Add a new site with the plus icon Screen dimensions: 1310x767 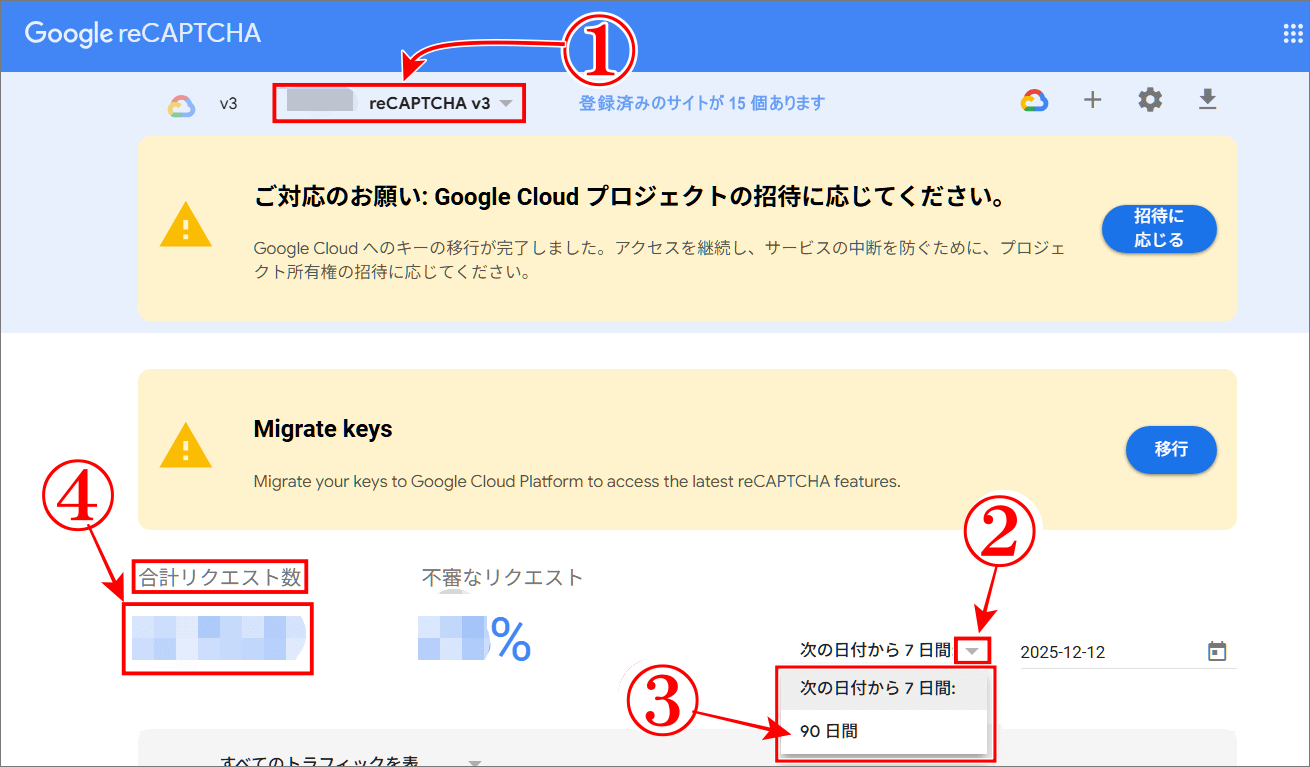point(1092,100)
